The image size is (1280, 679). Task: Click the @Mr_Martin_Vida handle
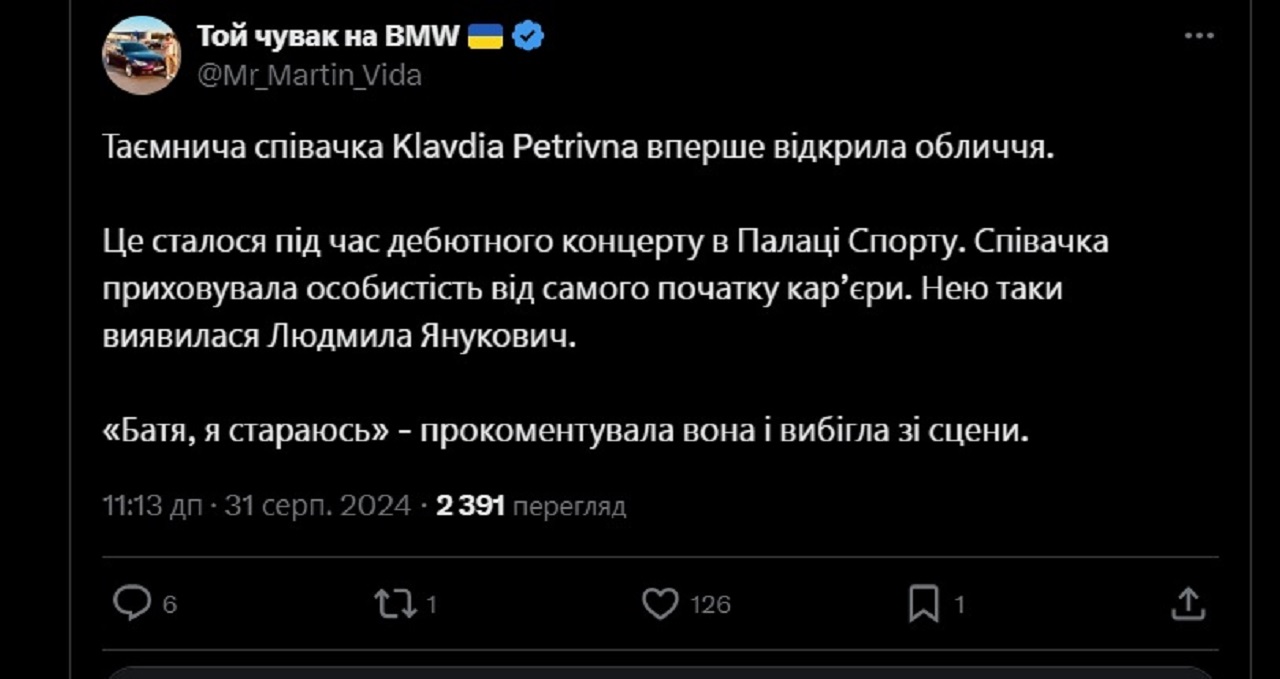pos(309,75)
